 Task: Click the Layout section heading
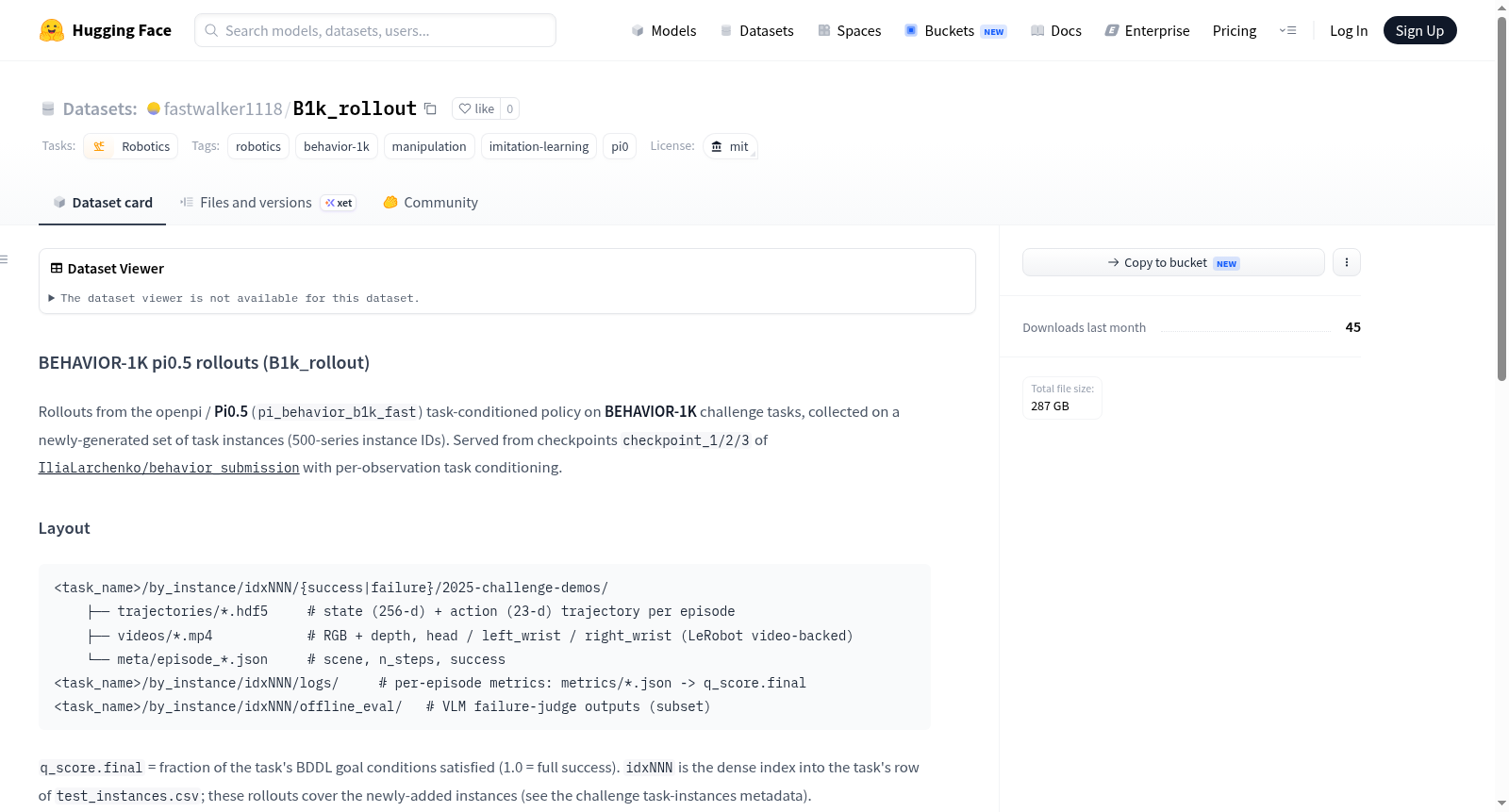click(x=64, y=528)
